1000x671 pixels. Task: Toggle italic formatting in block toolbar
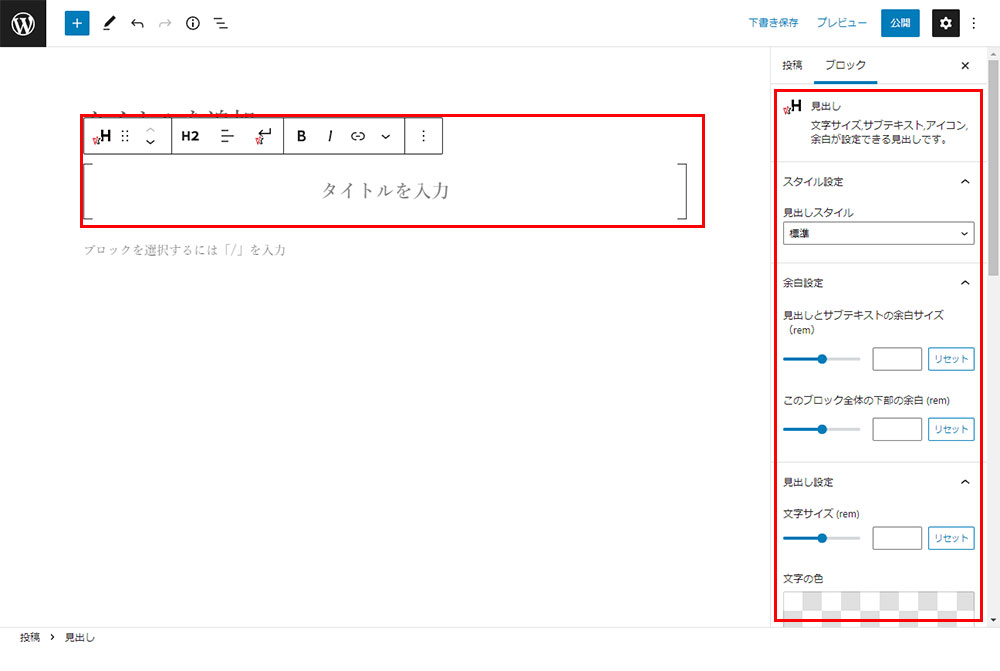[x=330, y=136]
